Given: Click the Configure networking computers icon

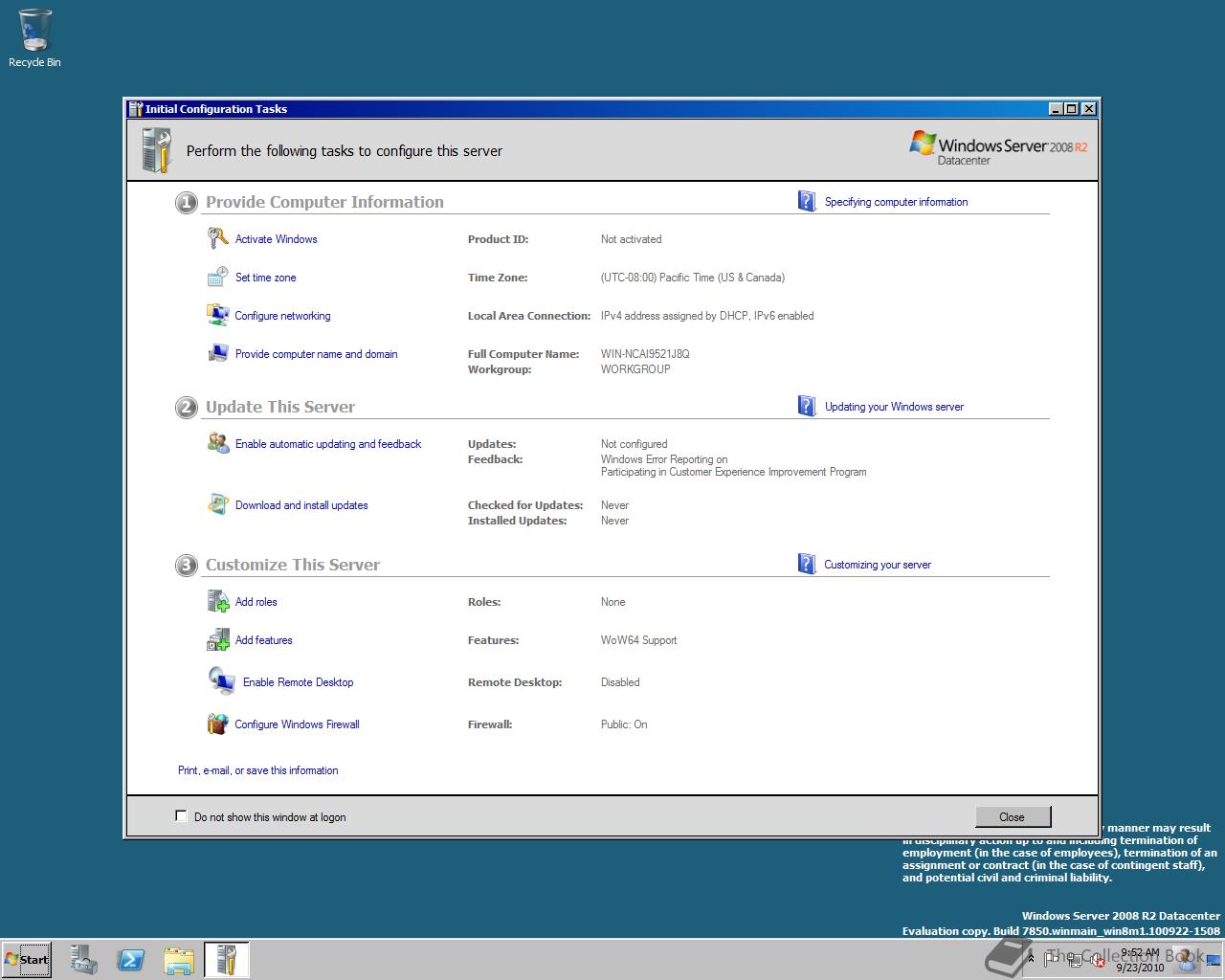Looking at the screenshot, I should click(217, 315).
